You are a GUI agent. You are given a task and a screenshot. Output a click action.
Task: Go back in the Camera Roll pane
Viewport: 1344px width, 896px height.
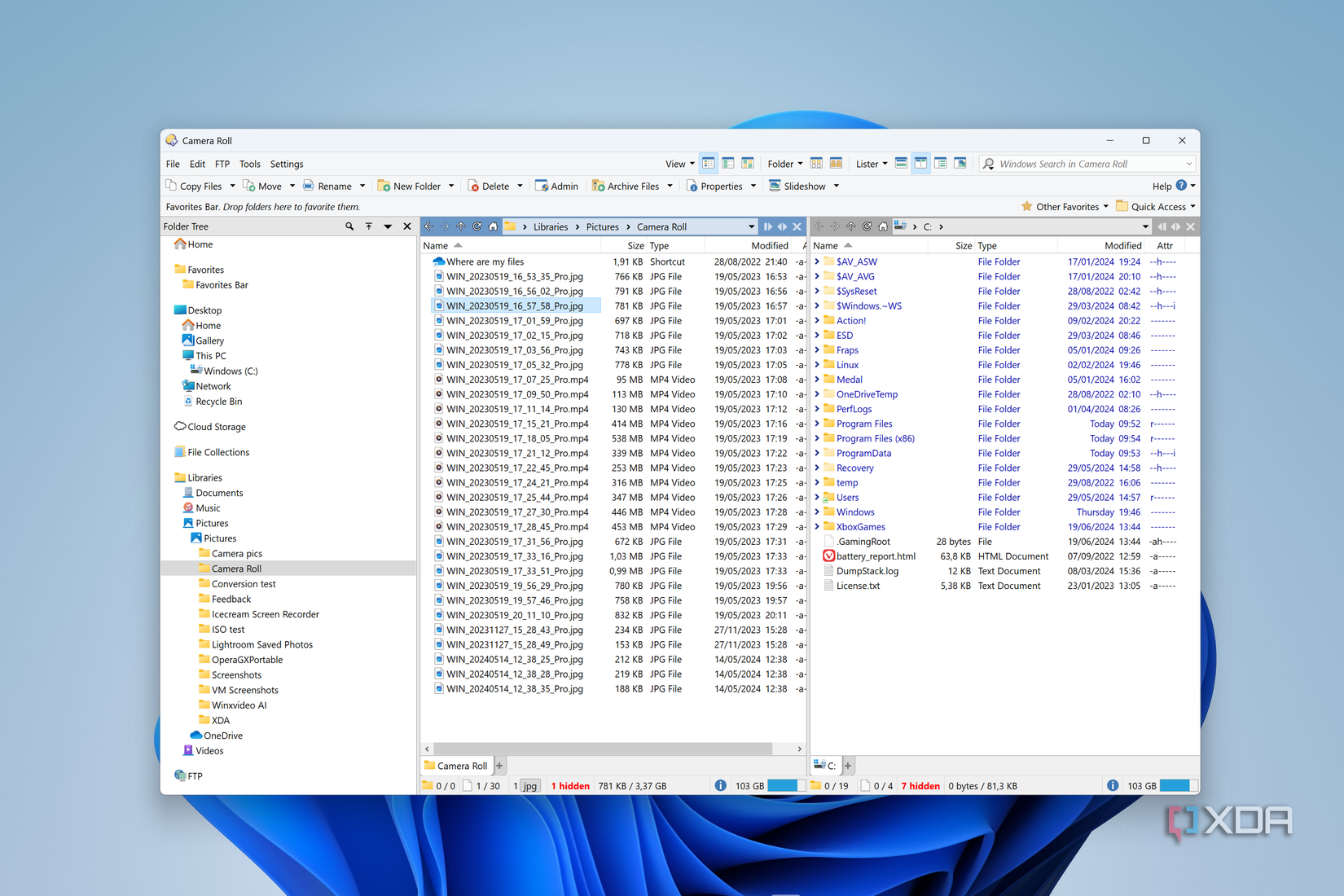click(x=429, y=226)
